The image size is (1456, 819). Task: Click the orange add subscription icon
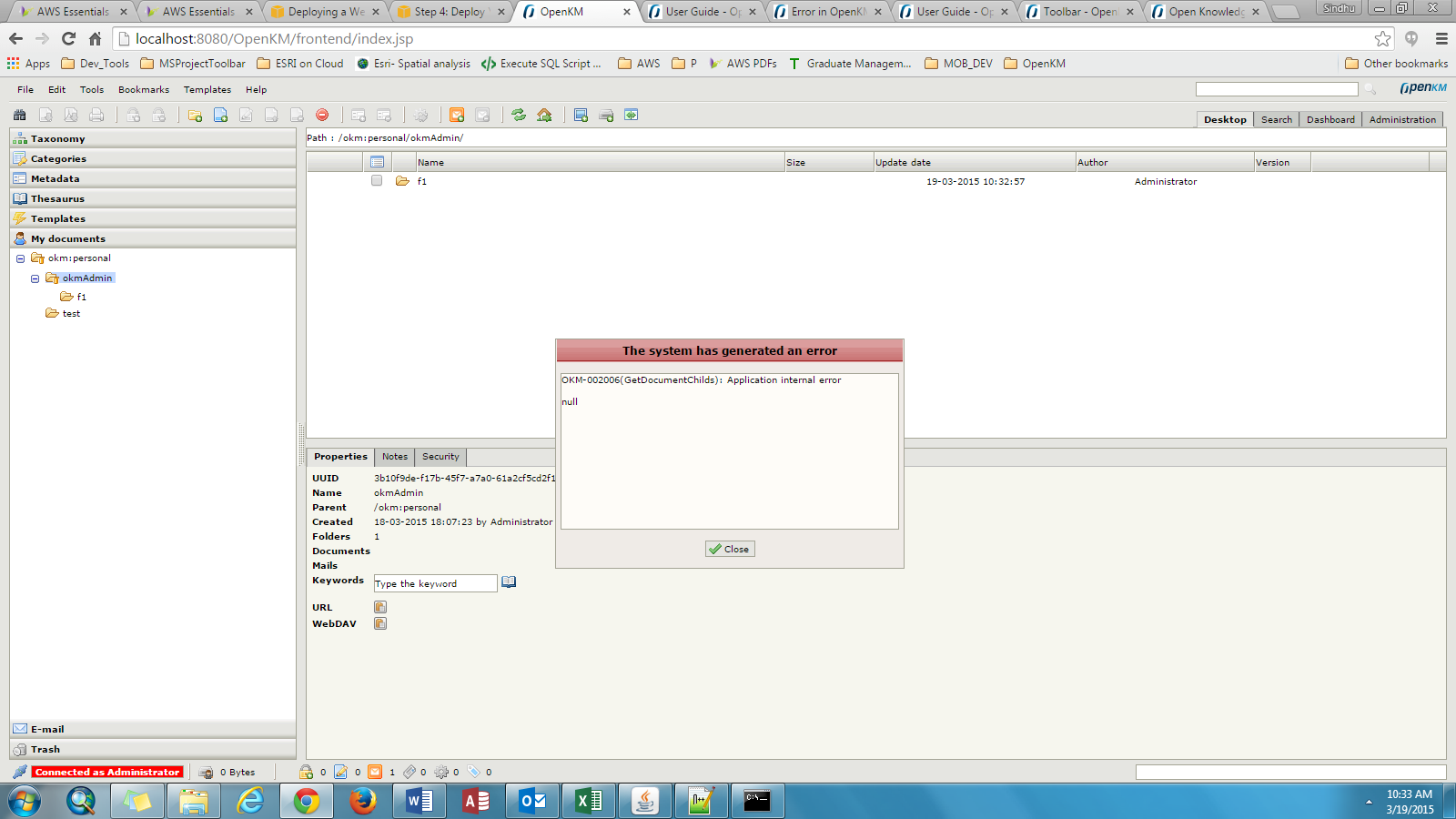point(457,116)
